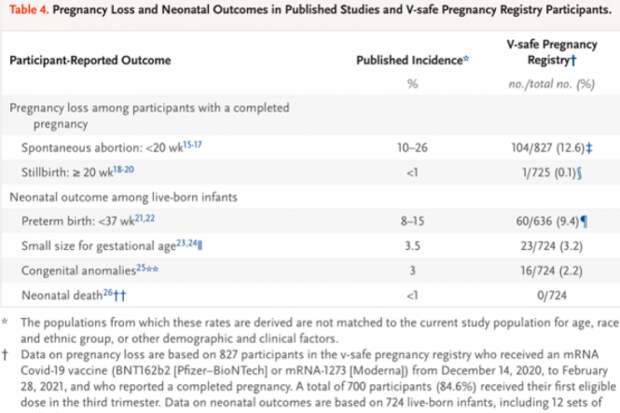Click the Participant-Reported Outcome column header
The image size is (620, 413).
tap(91, 59)
